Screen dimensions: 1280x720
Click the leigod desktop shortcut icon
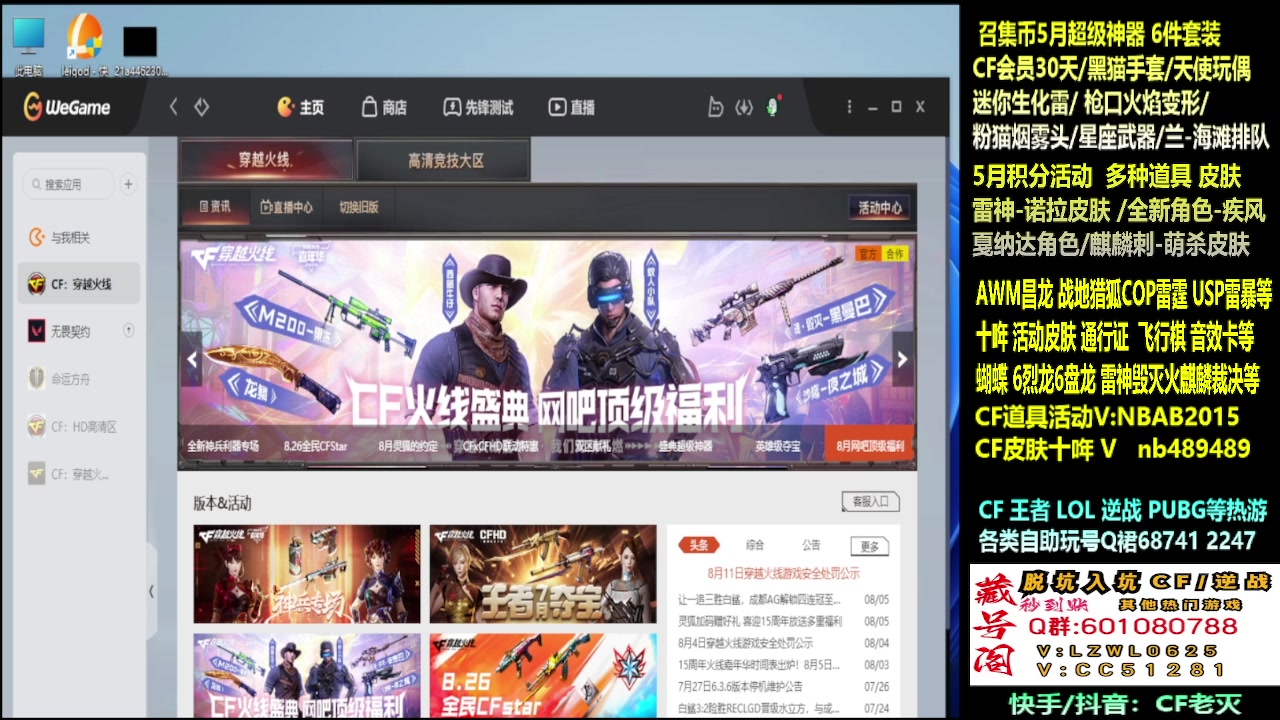tap(85, 45)
